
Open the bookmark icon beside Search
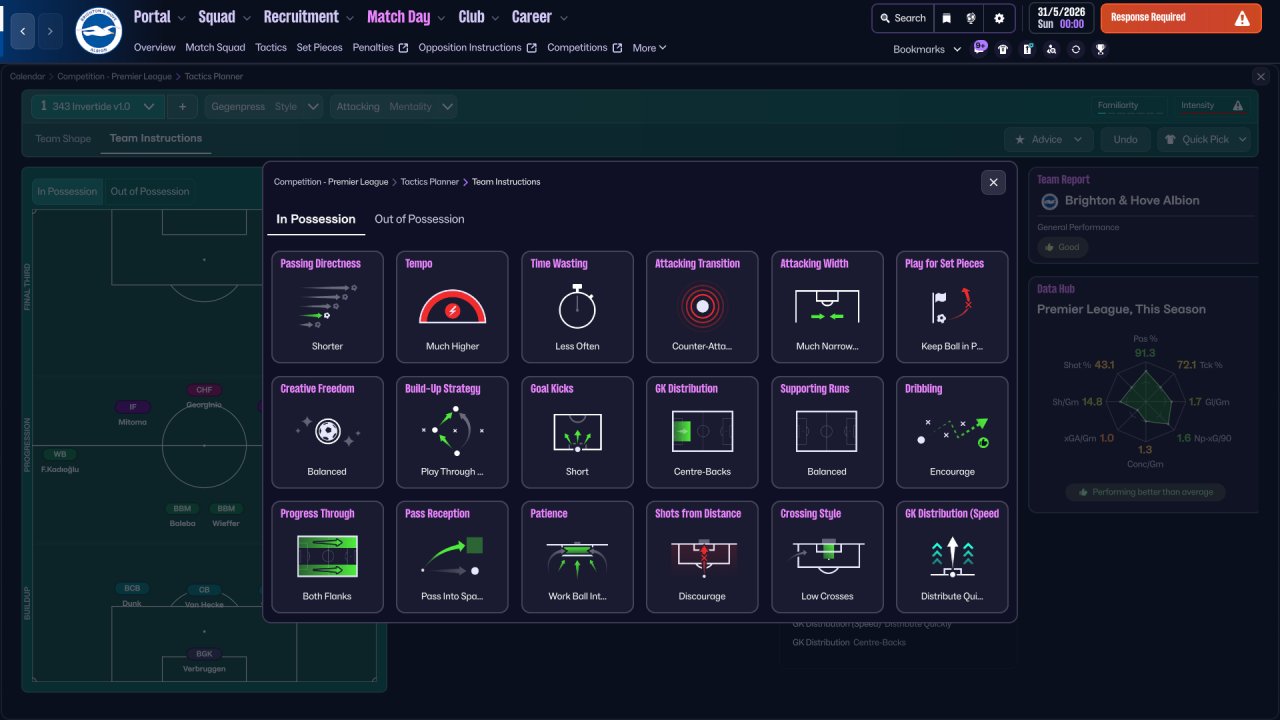click(x=946, y=18)
